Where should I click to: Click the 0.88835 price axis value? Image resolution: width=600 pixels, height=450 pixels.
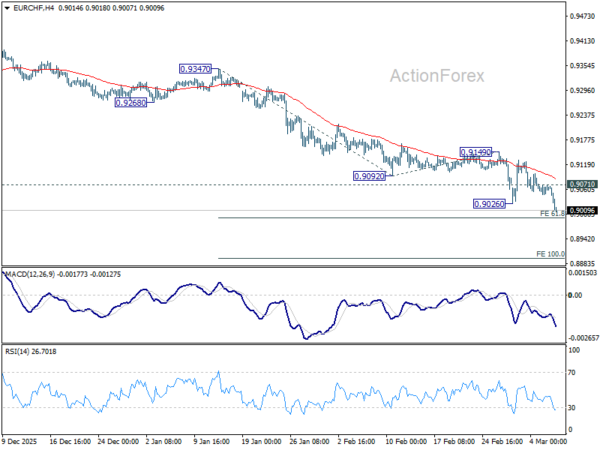coord(582,264)
